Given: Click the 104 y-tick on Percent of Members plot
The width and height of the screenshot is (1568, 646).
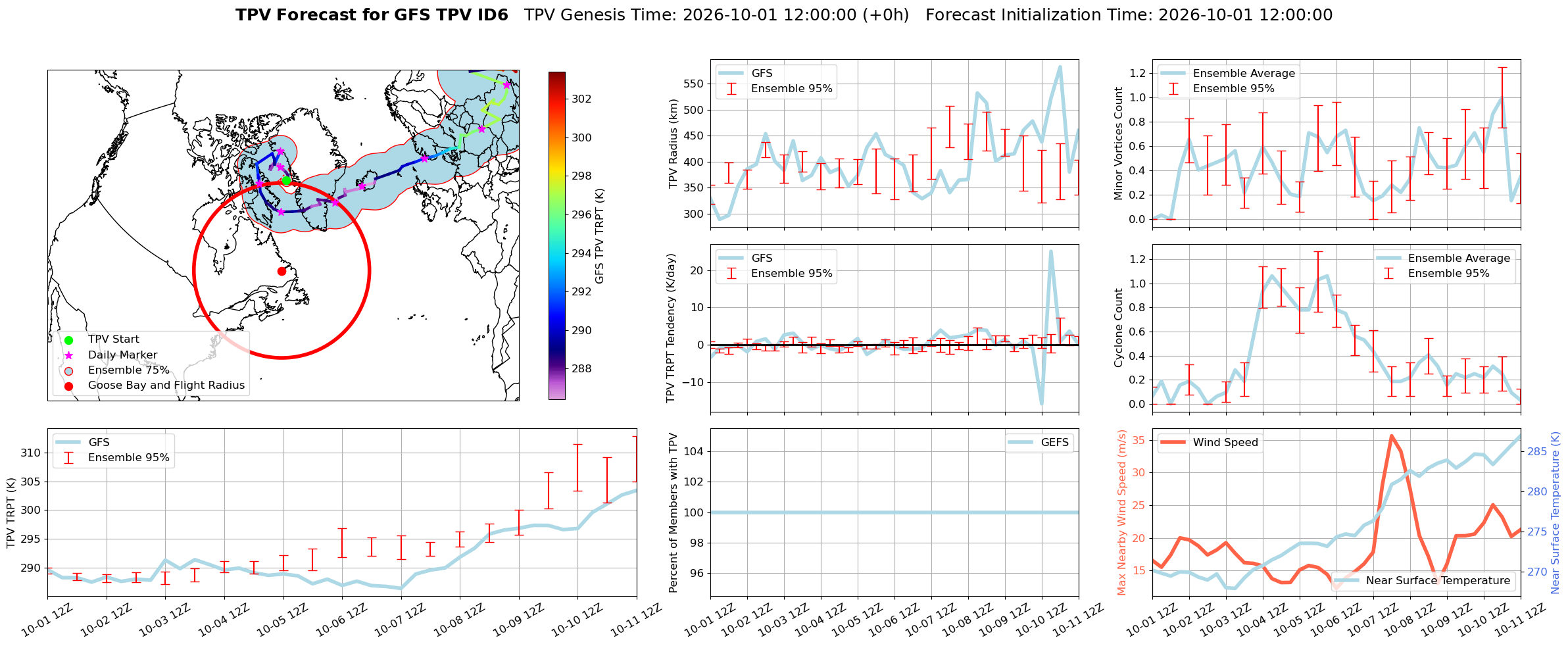Looking at the screenshot, I should pos(693,452).
